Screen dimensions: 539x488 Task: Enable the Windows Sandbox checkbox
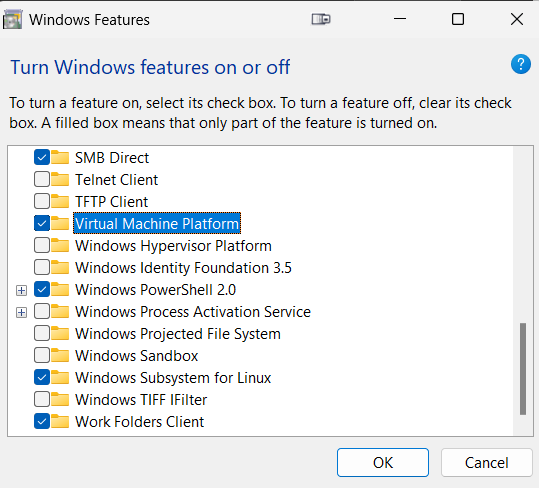click(42, 356)
